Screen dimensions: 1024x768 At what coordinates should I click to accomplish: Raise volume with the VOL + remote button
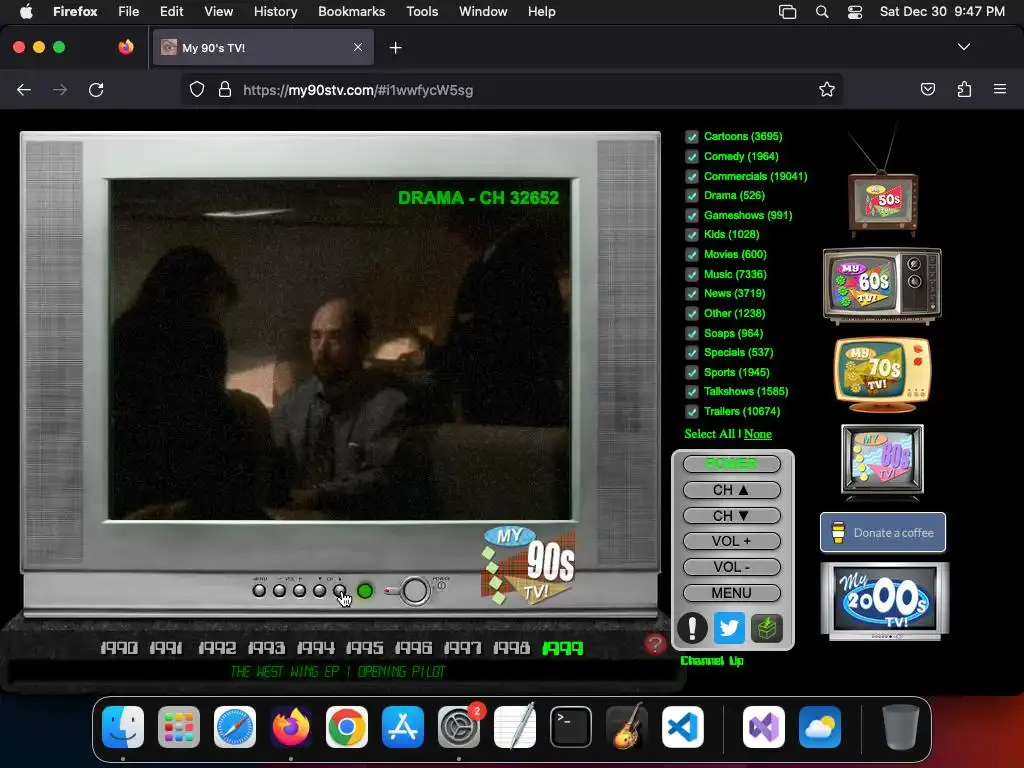pyautogui.click(x=731, y=541)
